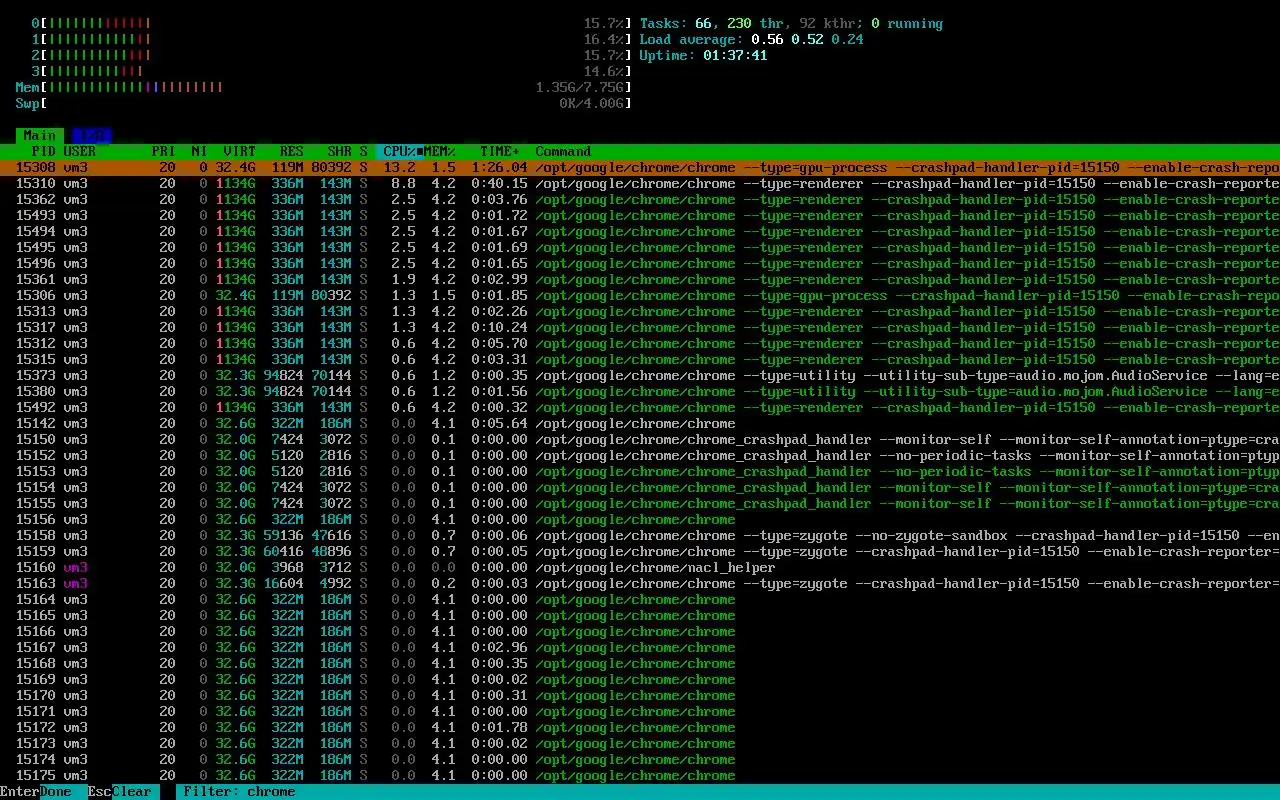
Task: Select AudioService utility row PID 15380
Action: (x=640, y=391)
